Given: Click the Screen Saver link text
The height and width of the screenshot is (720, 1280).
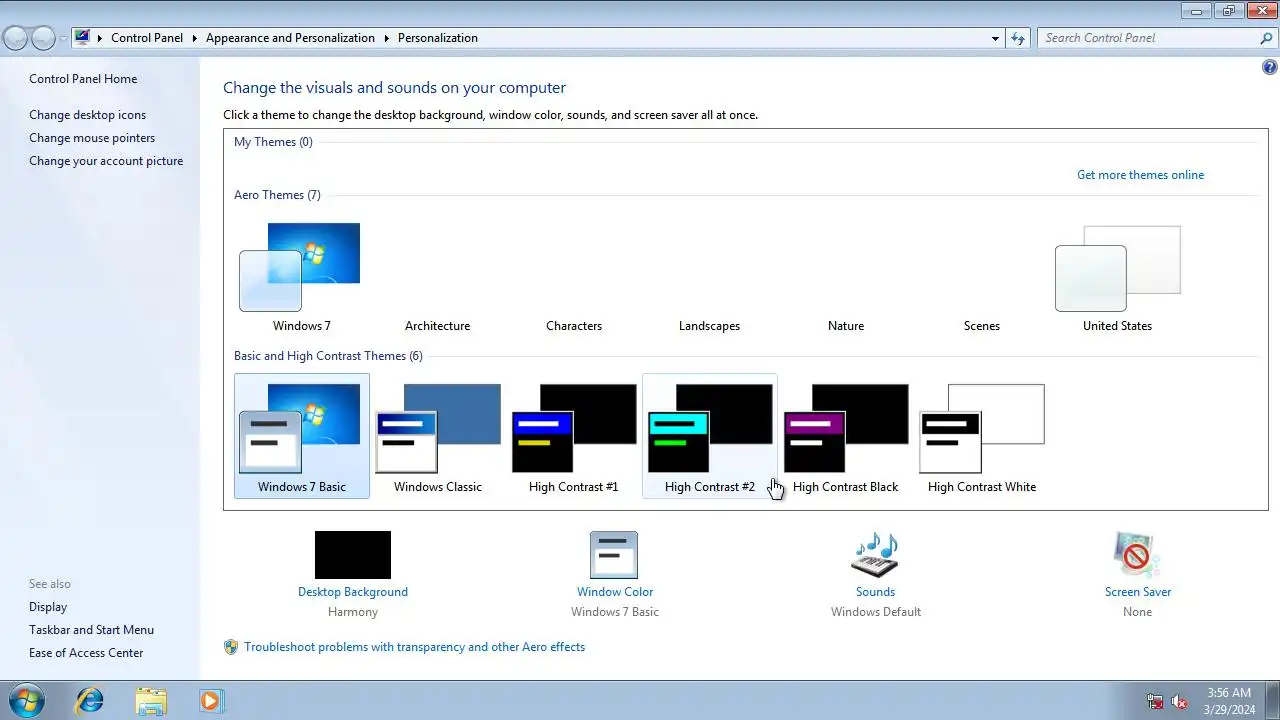Looking at the screenshot, I should coord(1138,592).
